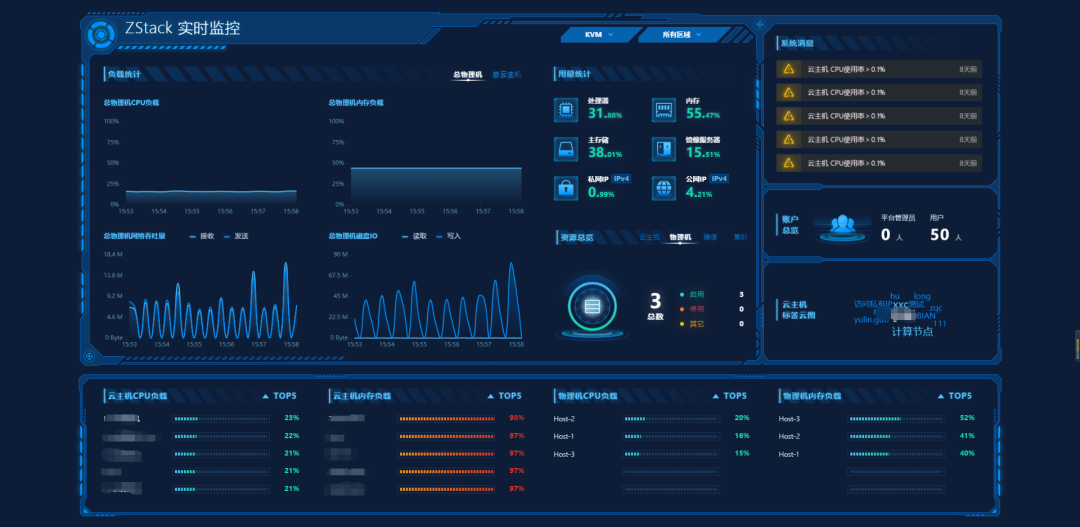The image size is (1080, 527).
Task: Click the 'hu' tag in tag cloud
Action: coord(895,296)
